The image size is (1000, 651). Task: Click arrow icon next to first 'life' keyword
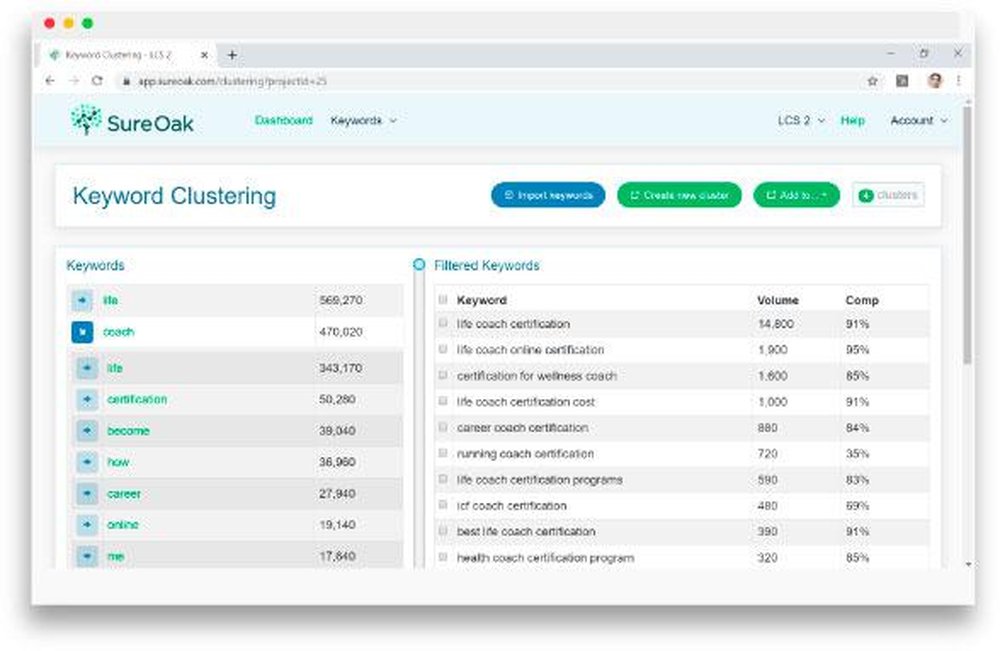82,300
